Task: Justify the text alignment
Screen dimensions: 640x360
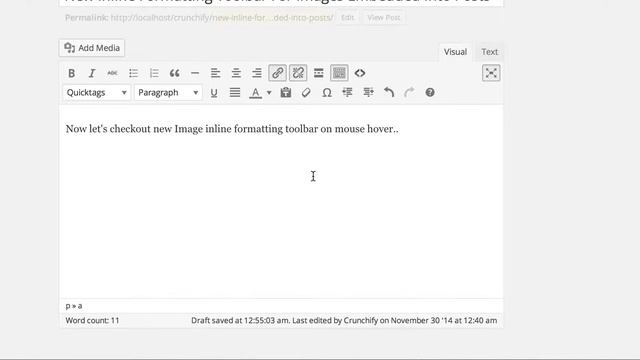Action: coord(235,93)
